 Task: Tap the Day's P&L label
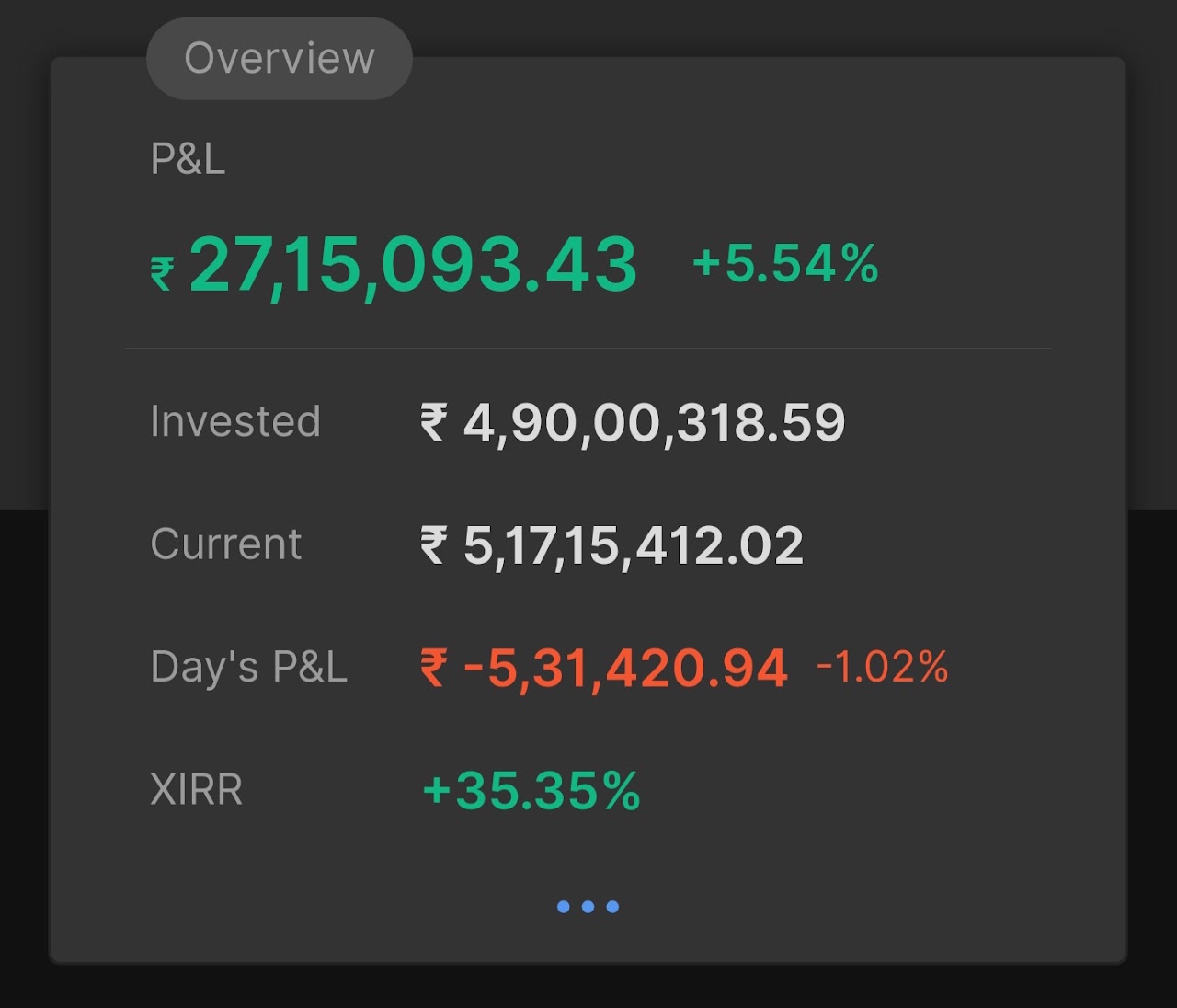click(248, 667)
